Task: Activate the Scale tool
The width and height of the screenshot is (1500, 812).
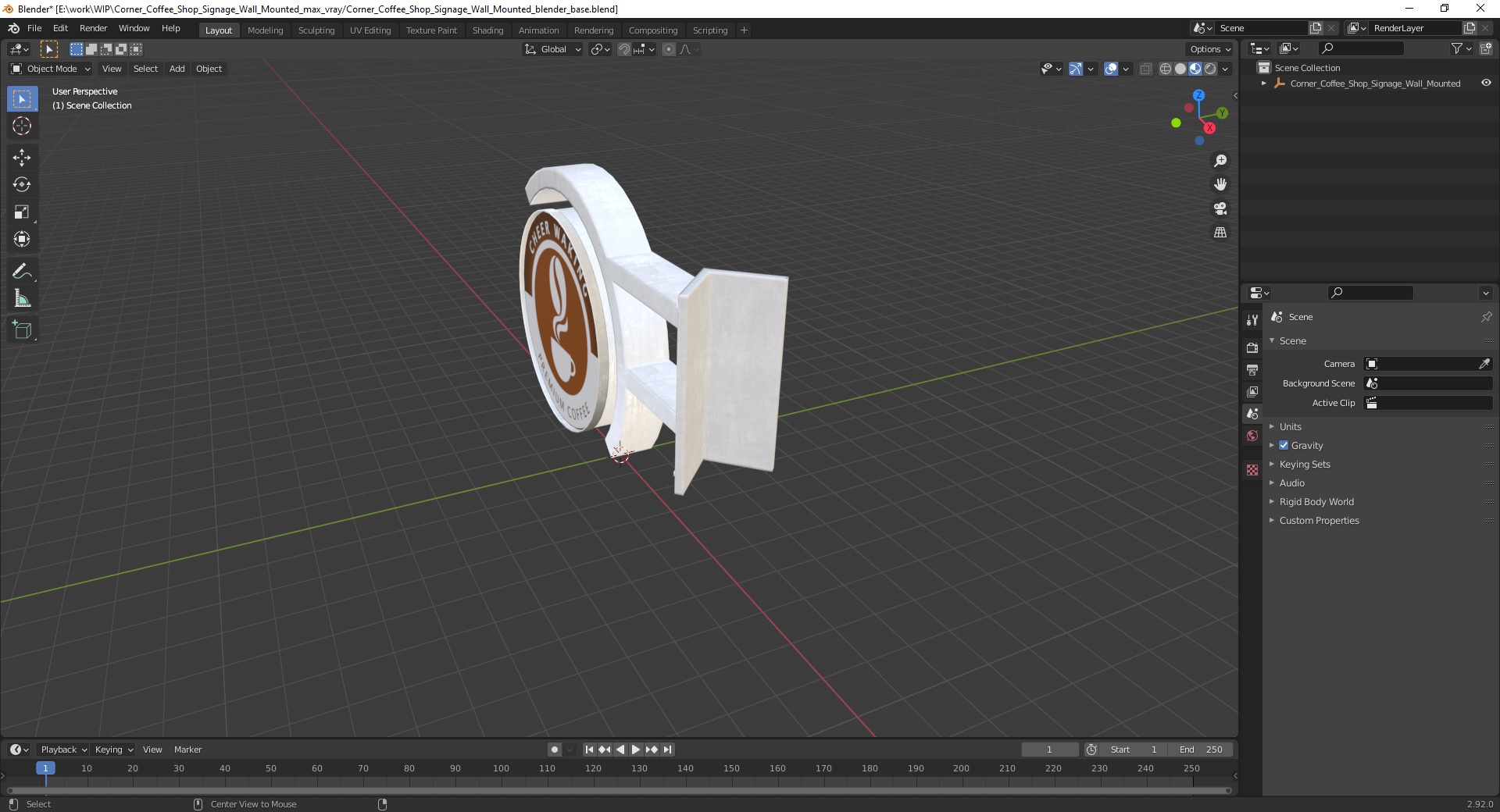Action: tap(22, 212)
